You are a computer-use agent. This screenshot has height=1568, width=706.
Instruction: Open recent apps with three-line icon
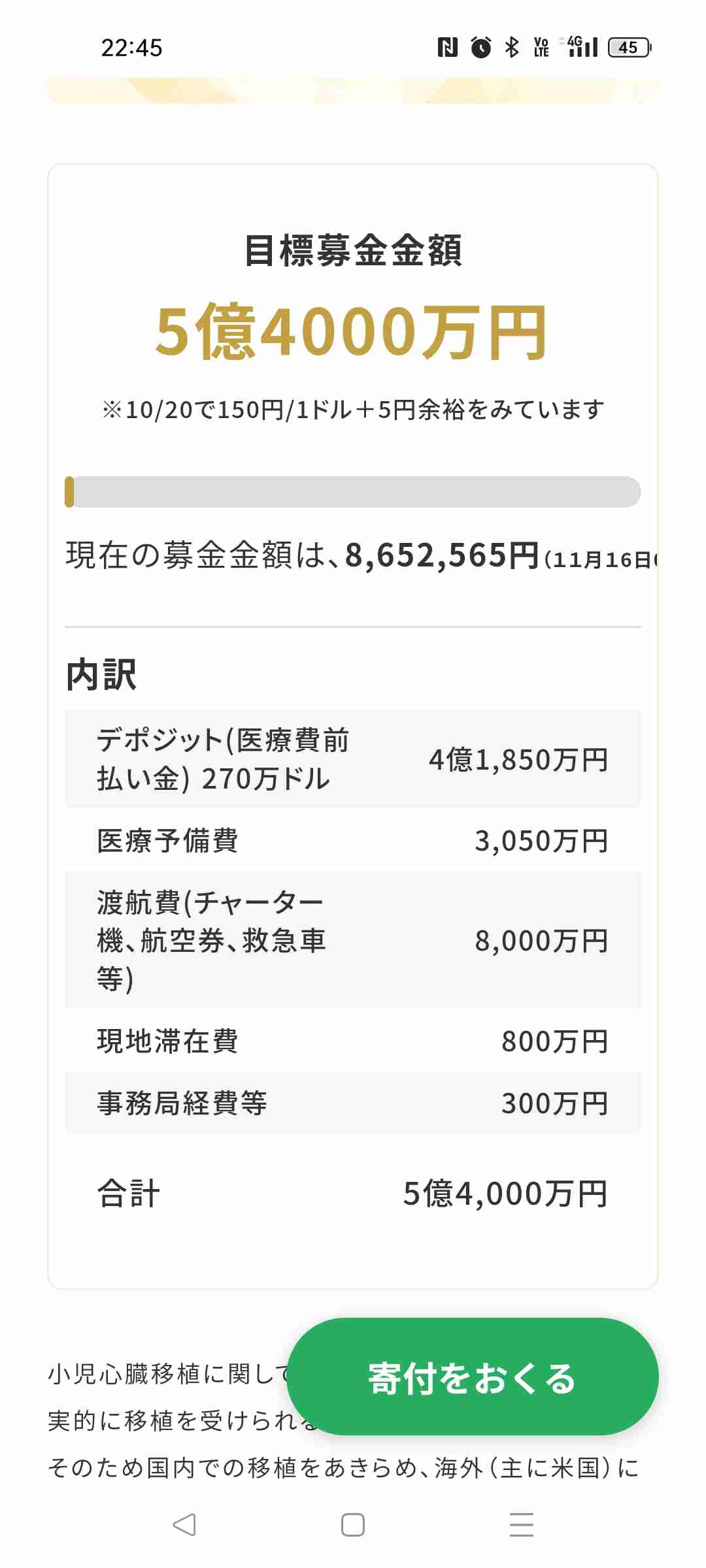click(x=522, y=1525)
